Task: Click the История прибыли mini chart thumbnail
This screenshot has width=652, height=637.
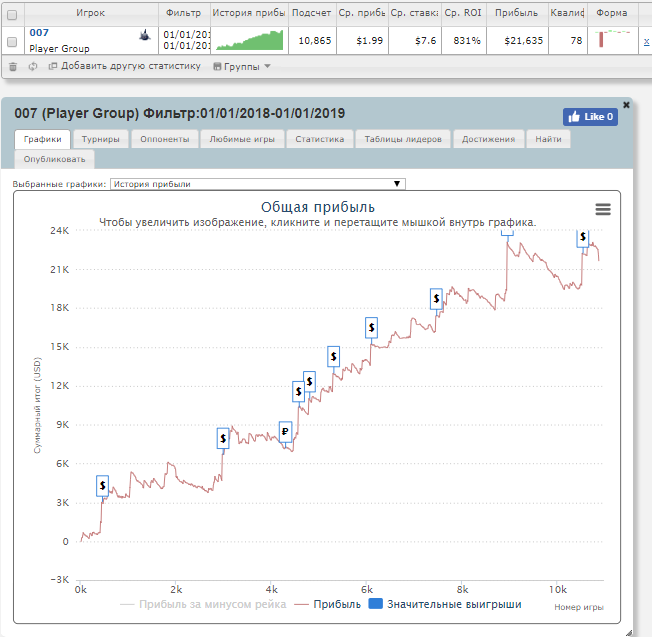Action: [x=249, y=40]
